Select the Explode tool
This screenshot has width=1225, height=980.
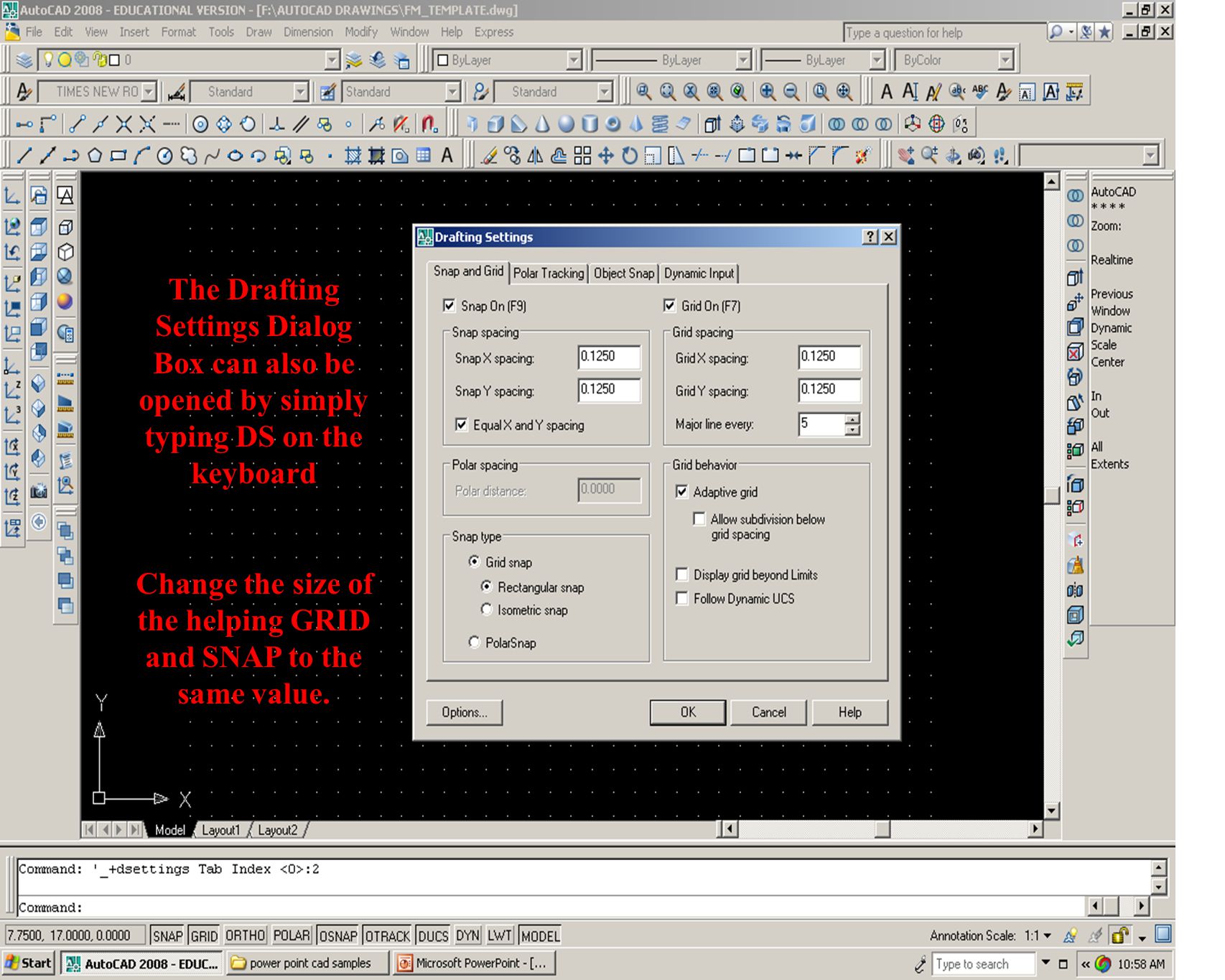863,156
